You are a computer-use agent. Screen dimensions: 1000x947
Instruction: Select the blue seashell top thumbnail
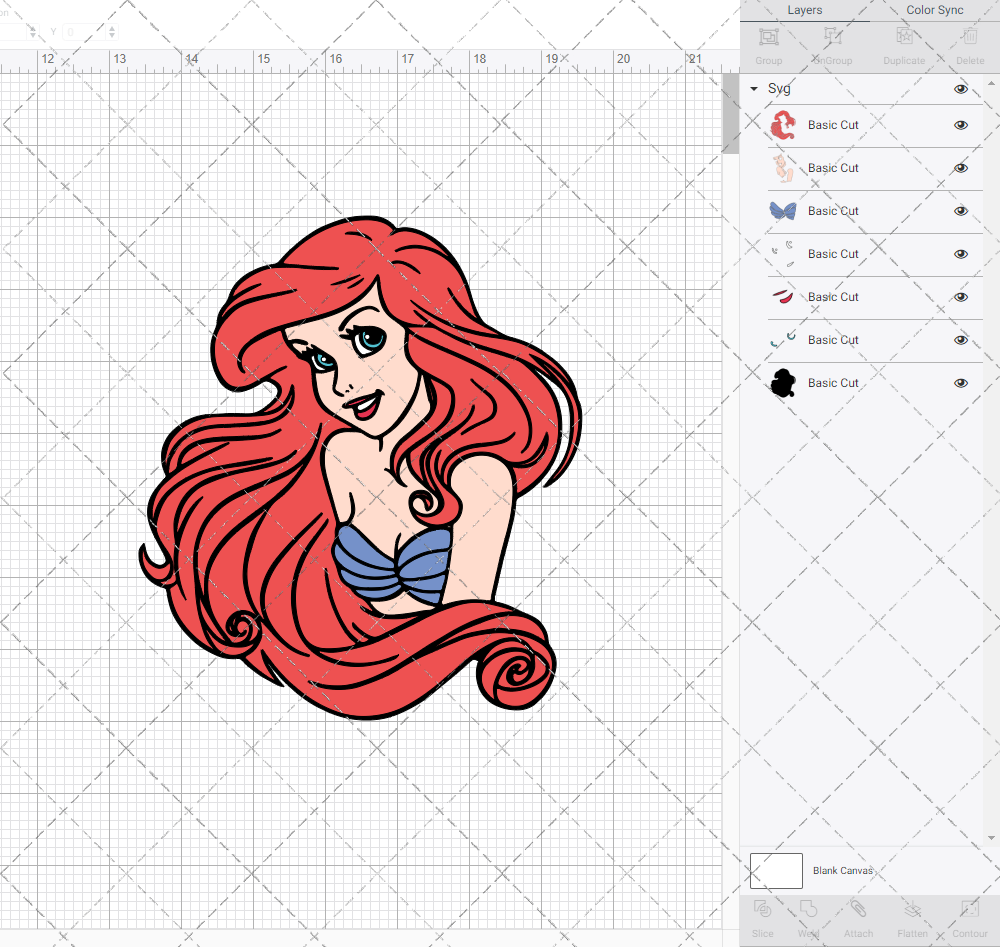(x=783, y=211)
